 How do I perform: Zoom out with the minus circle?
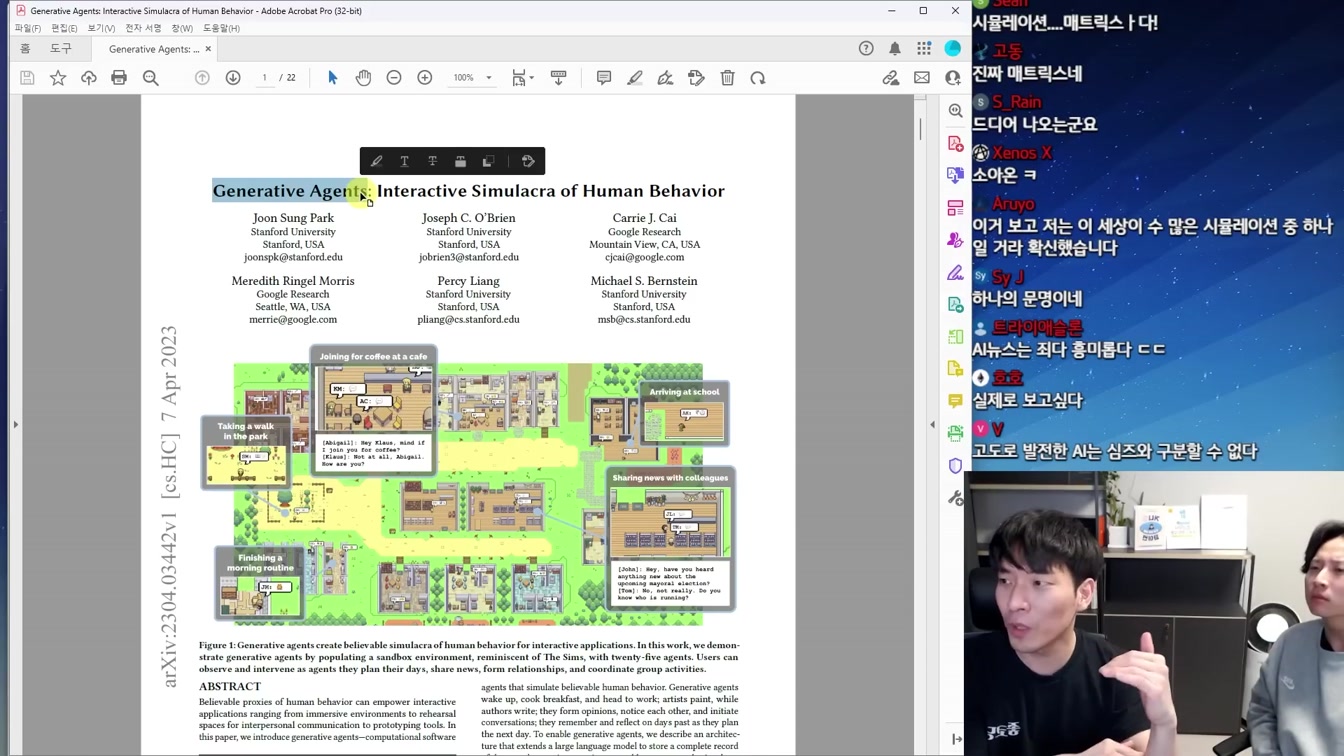point(394,78)
